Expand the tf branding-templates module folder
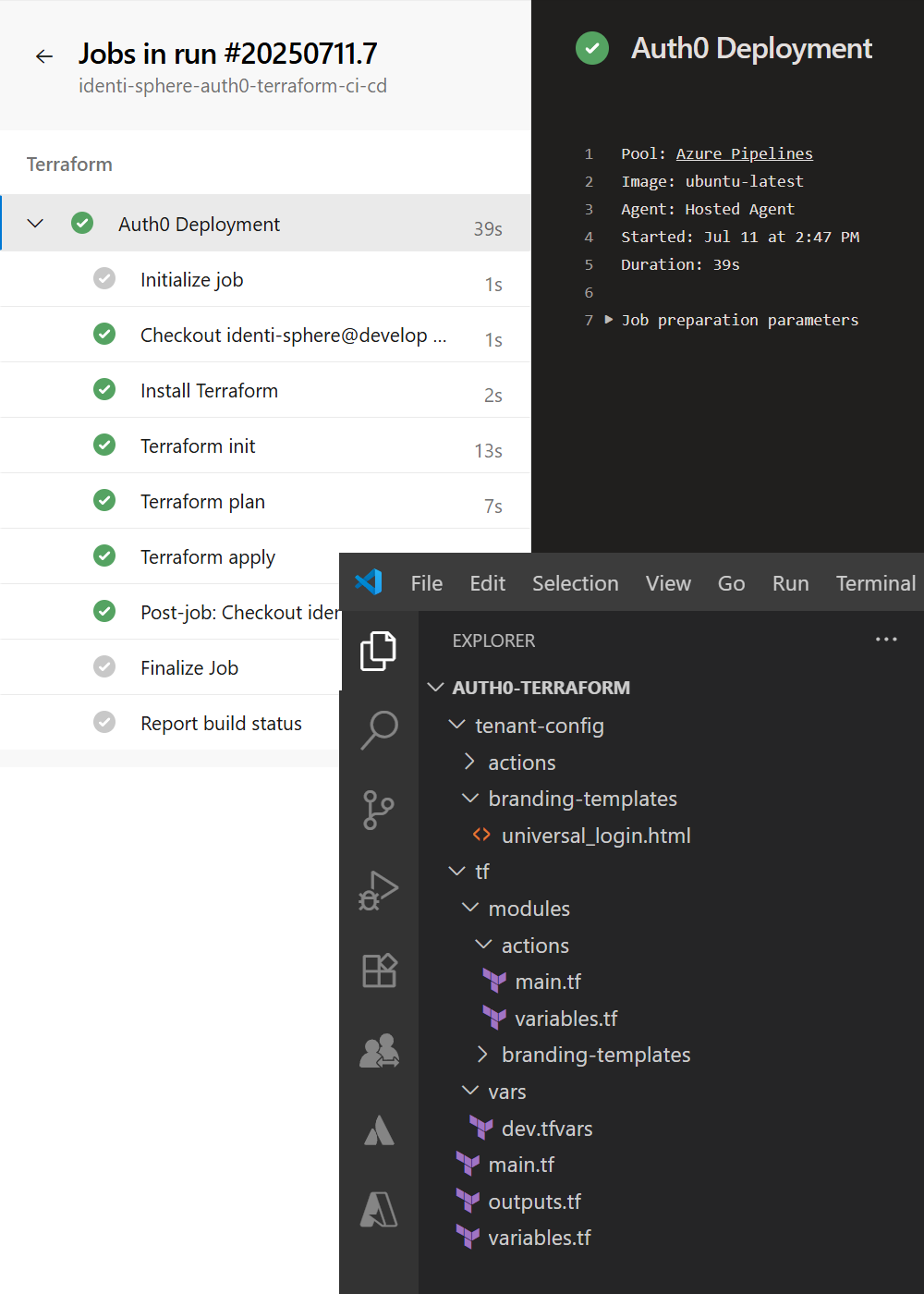This screenshot has width=924, height=1294. [x=595, y=1055]
